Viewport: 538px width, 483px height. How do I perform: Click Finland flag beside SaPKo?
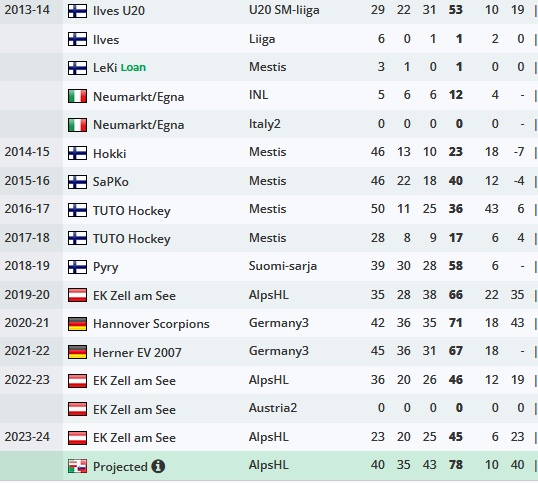click(77, 181)
